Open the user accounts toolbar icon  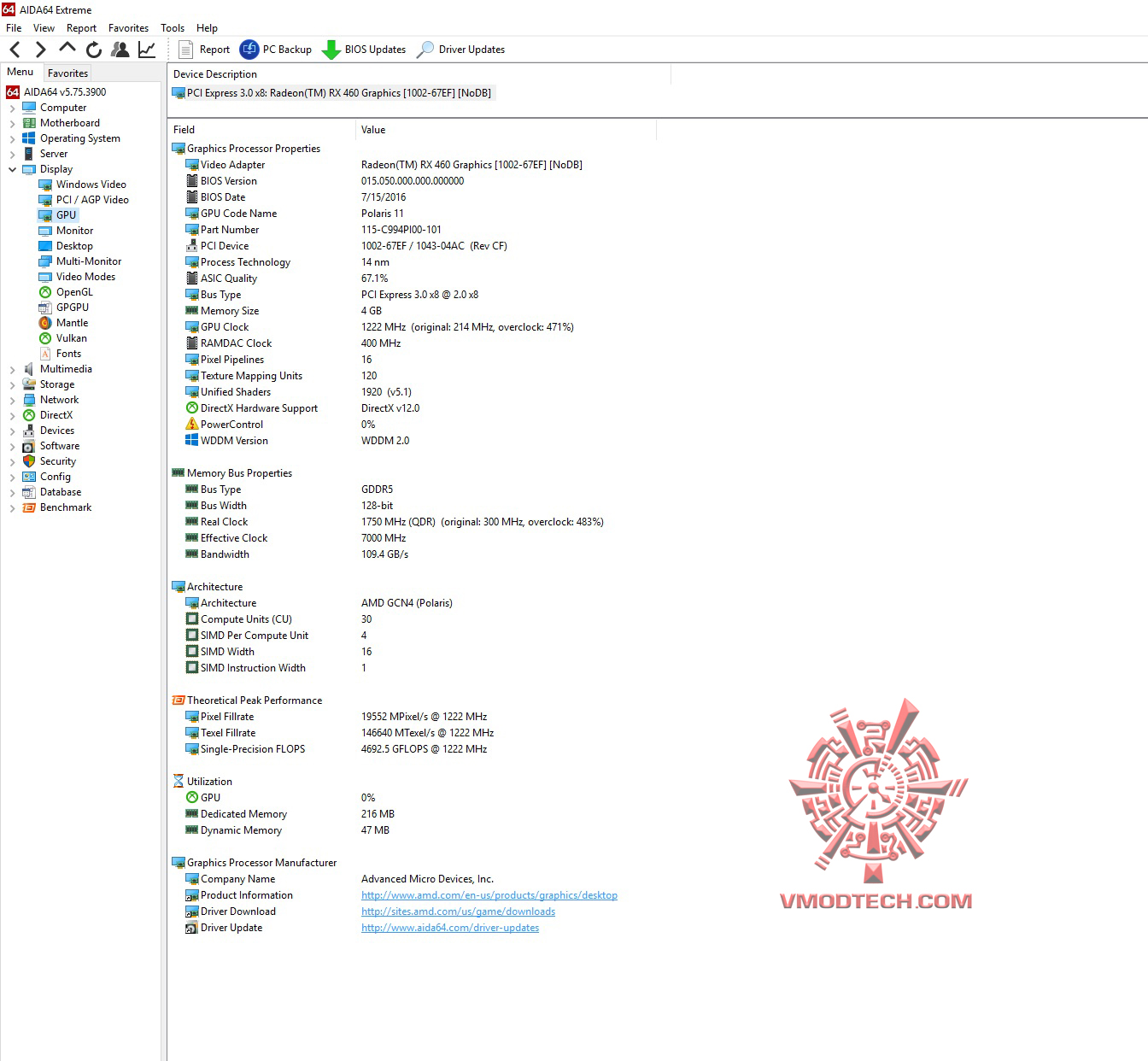pyautogui.click(x=120, y=50)
